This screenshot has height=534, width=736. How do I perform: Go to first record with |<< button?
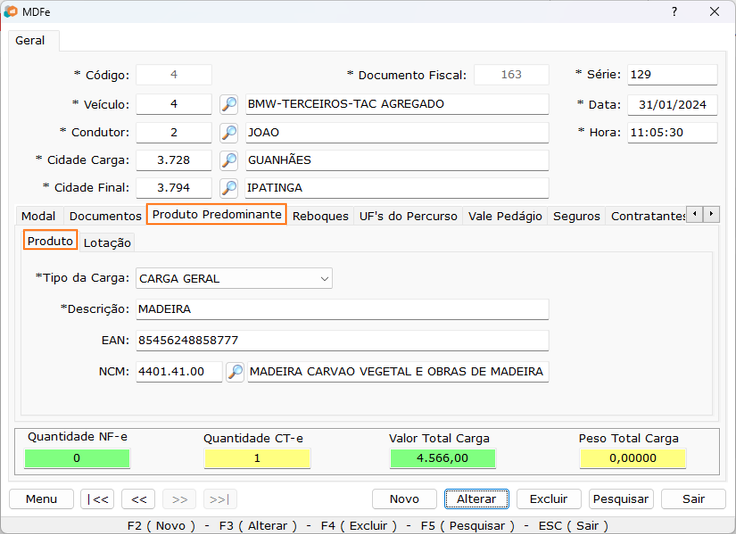click(97, 499)
